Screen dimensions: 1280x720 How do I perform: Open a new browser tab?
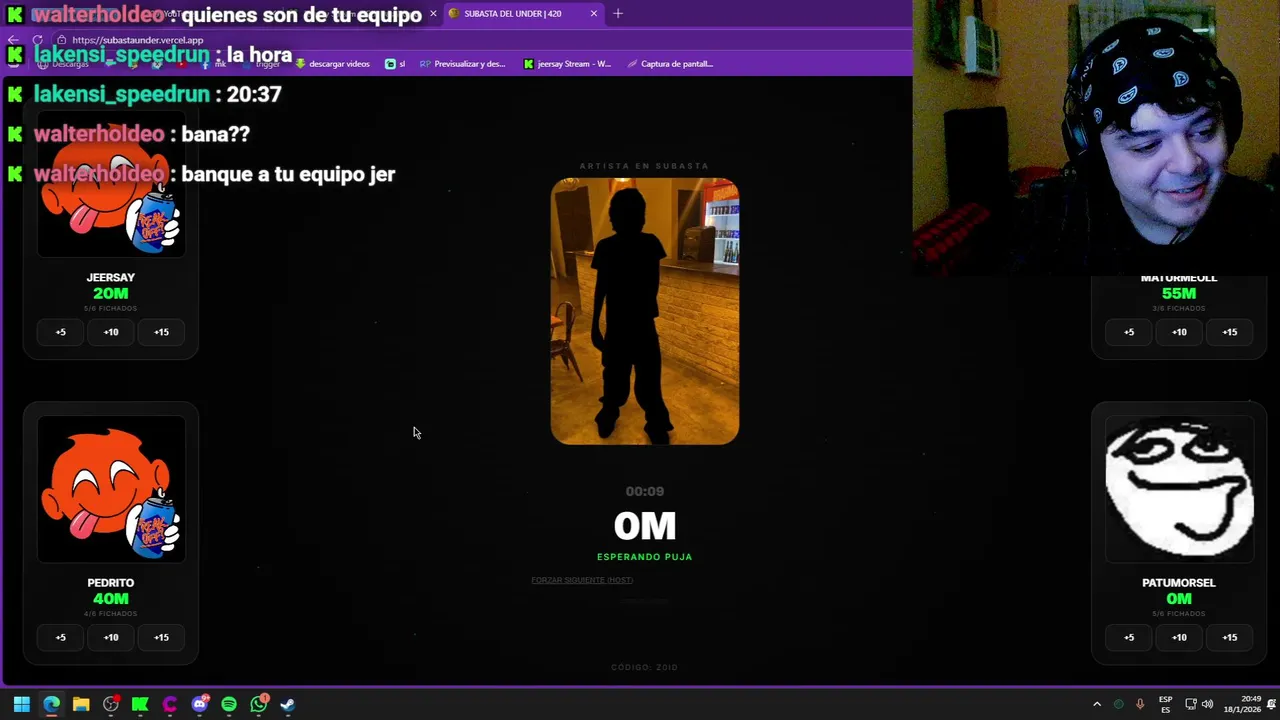point(618,13)
